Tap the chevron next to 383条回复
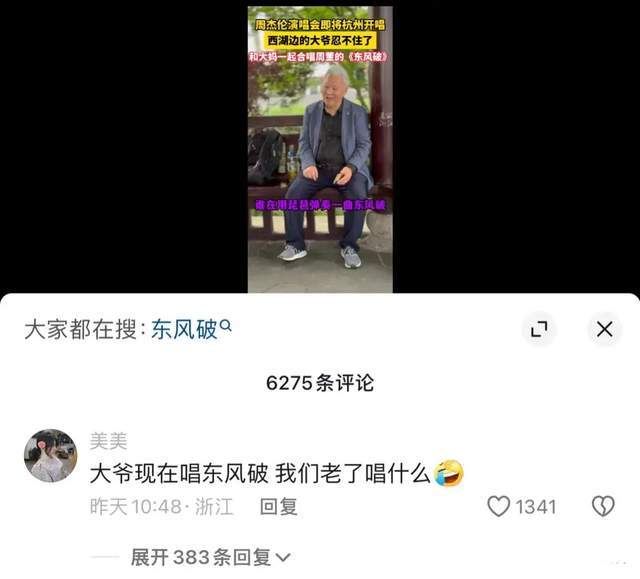The height and width of the screenshot is (579, 640). (283, 557)
